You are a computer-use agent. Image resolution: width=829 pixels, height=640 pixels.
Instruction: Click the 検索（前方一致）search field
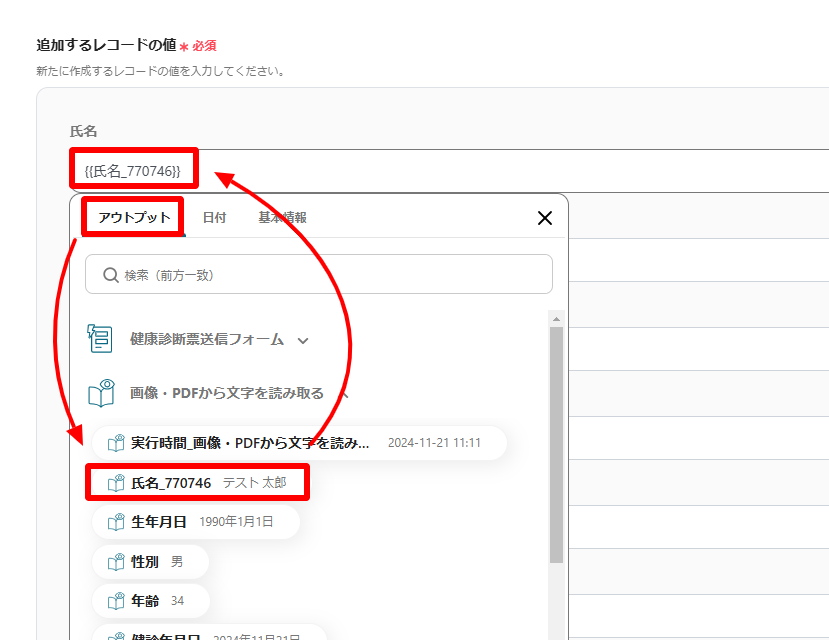(x=319, y=274)
